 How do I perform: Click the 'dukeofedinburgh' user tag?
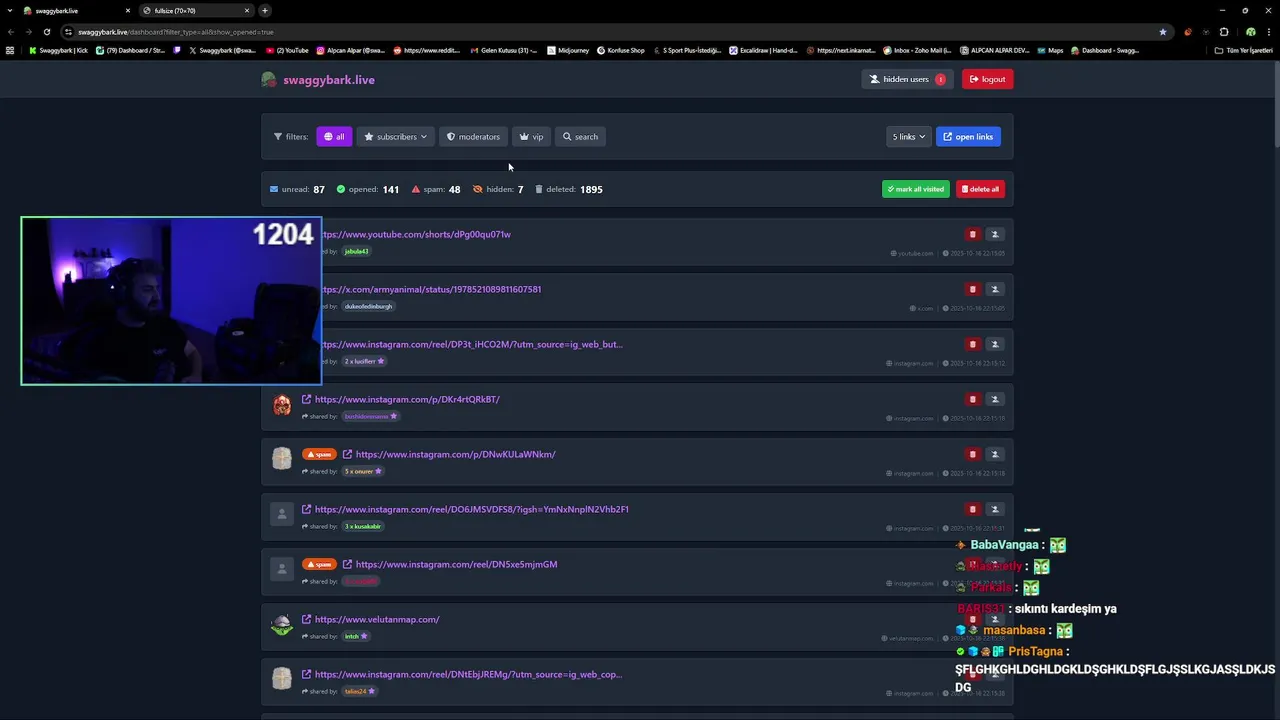click(x=368, y=306)
